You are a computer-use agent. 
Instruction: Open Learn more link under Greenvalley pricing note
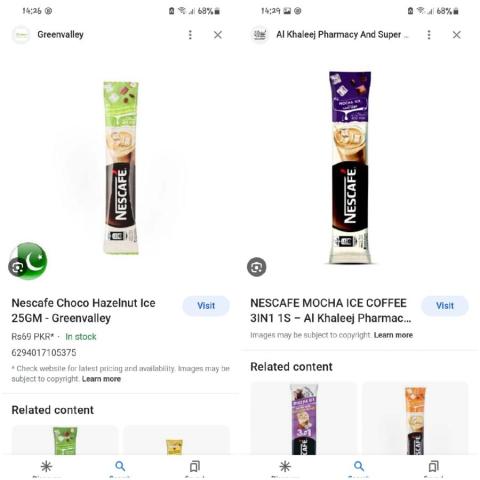(101, 379)
